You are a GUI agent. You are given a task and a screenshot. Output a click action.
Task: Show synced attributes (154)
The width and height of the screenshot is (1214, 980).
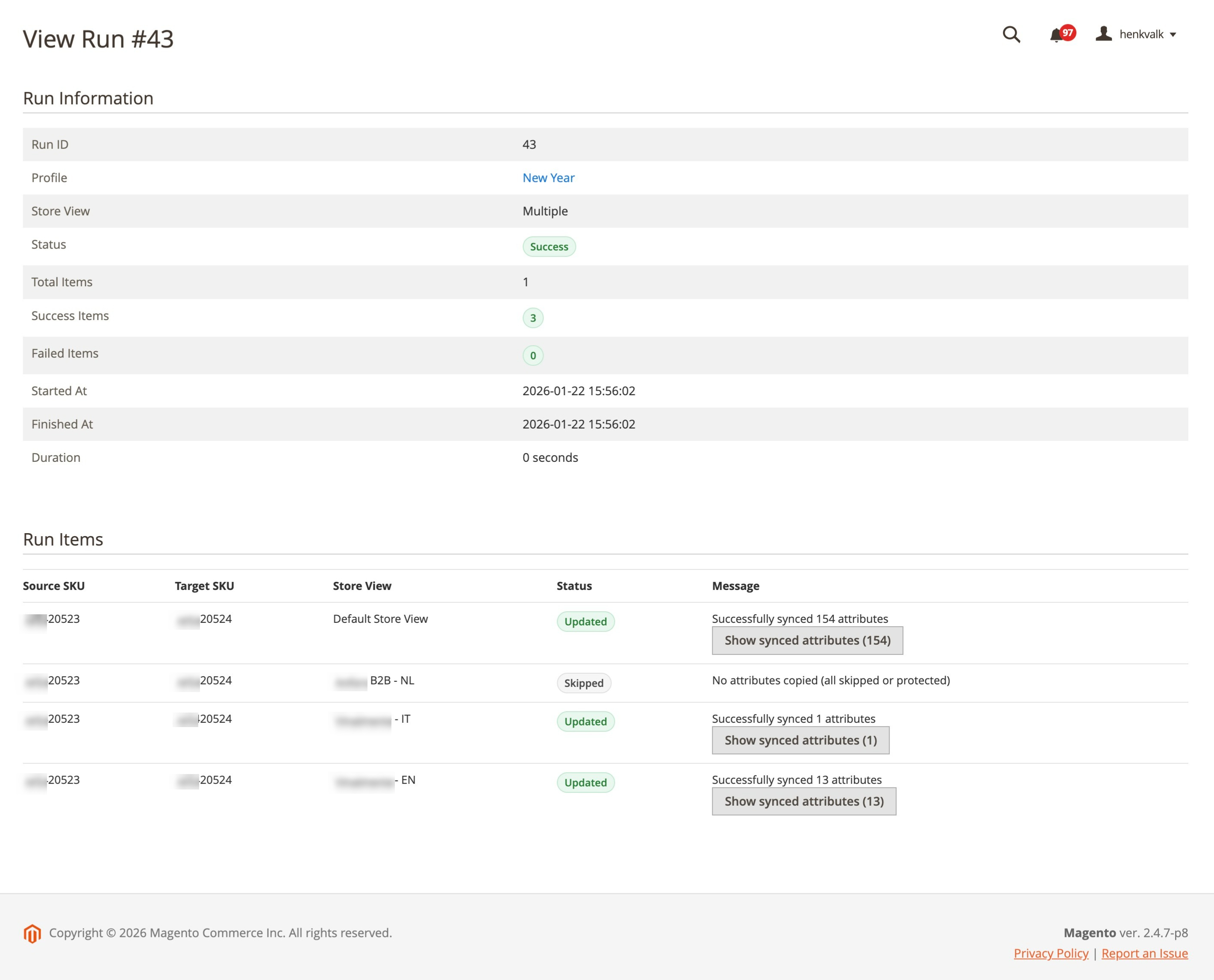point(807,640)
